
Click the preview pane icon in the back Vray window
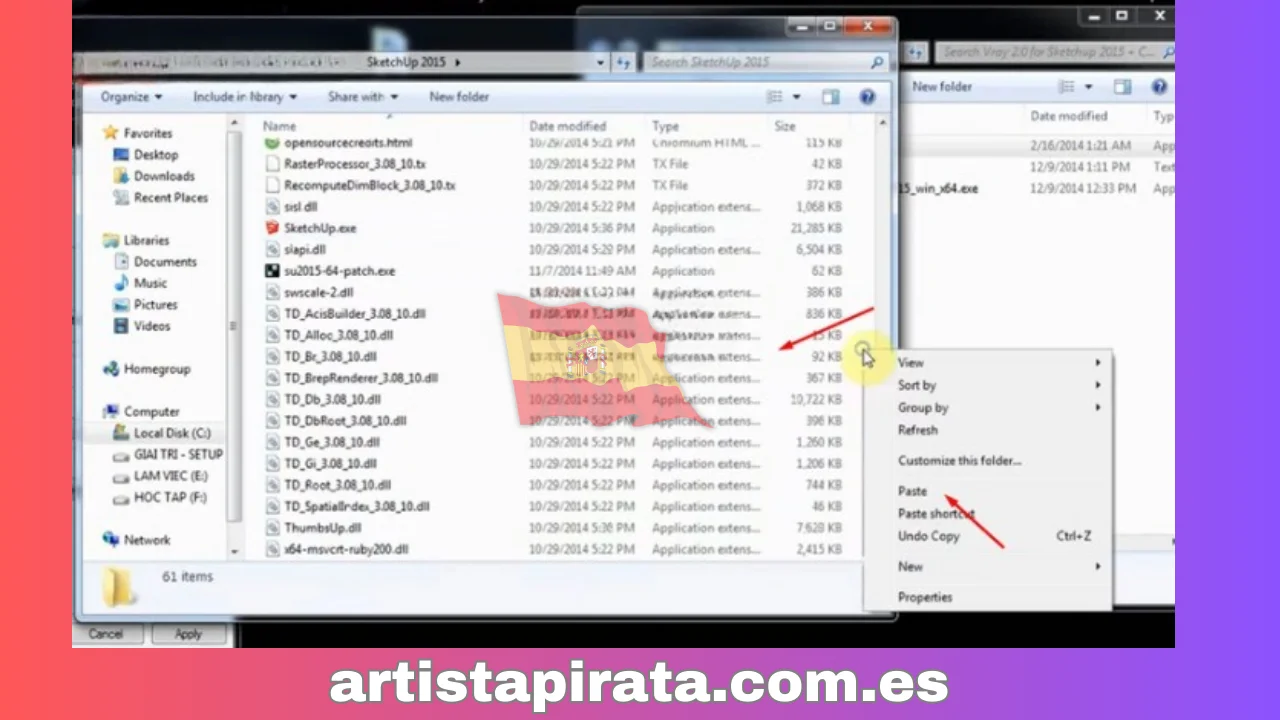1122,87
